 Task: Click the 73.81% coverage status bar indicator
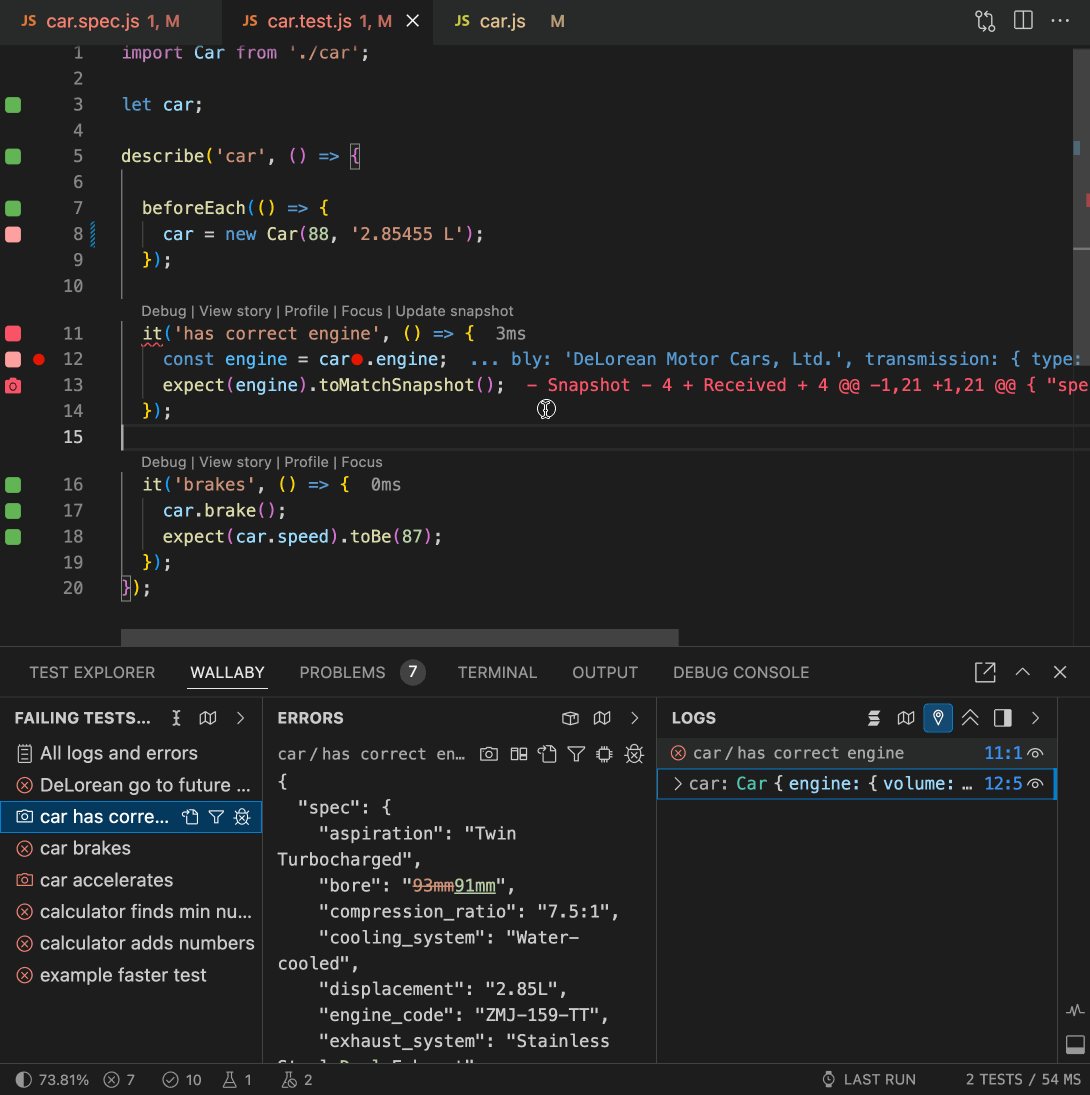pos(53,1080)
